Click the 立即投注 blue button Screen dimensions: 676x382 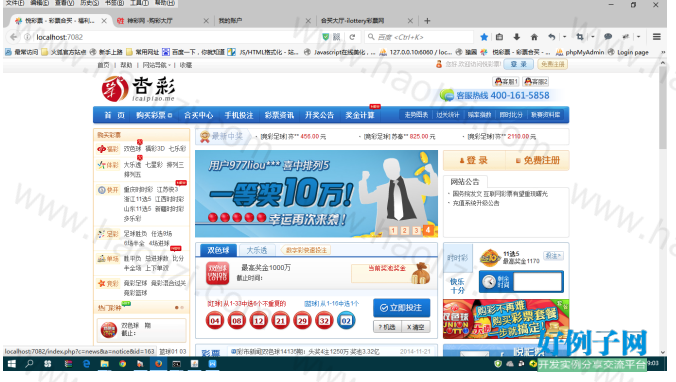[x=401, y=308]
